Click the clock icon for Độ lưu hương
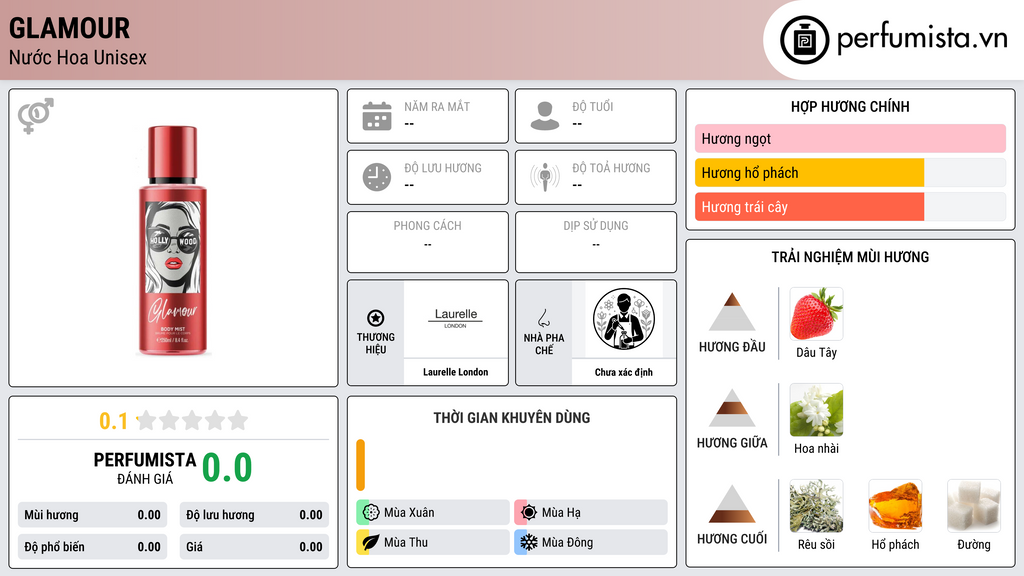Image resolution: width=1024 pixels, height=576 pixels. [377, 177]
